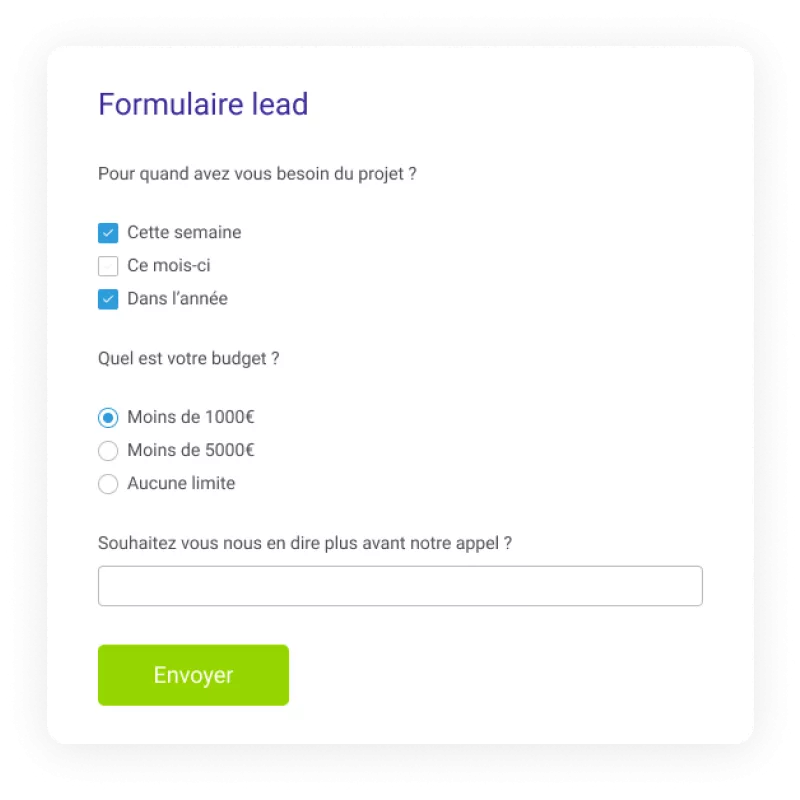
Task: Click the "Dans l'année" label text
Action: 177,299
